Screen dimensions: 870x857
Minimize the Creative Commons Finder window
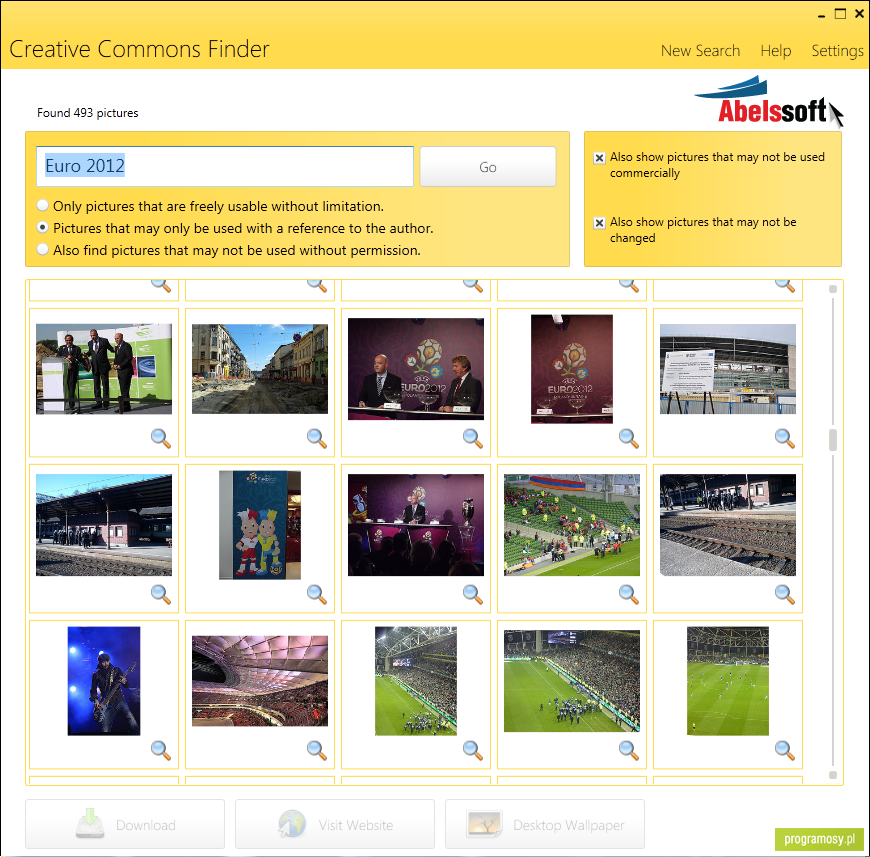point(822,16)
